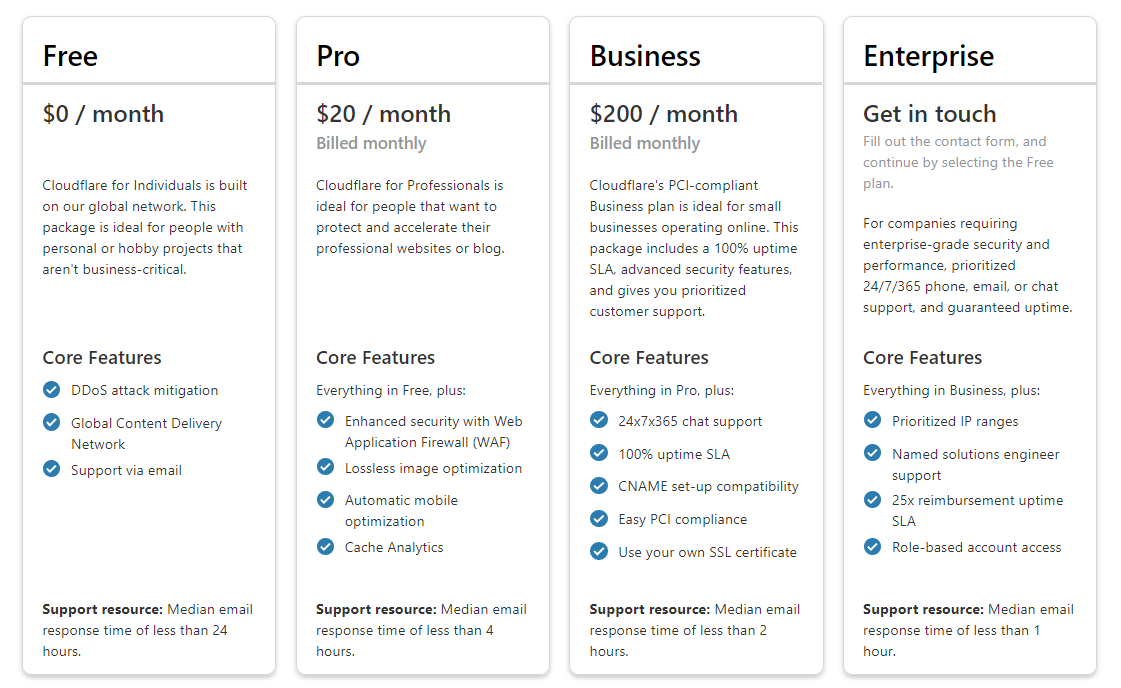Viewport: 1121px width, 688px height.
Task: Click the checkmark beside Easy PCI compliance
Action: pyautogui.click(x=599, y=518)
